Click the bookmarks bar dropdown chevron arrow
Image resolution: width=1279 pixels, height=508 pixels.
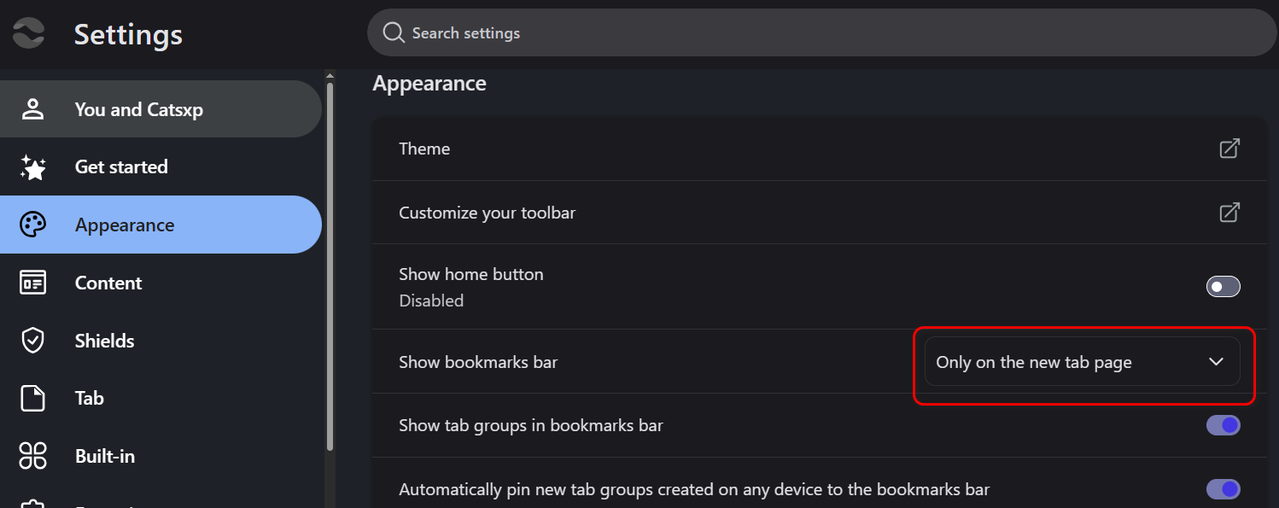[1216, 362]
